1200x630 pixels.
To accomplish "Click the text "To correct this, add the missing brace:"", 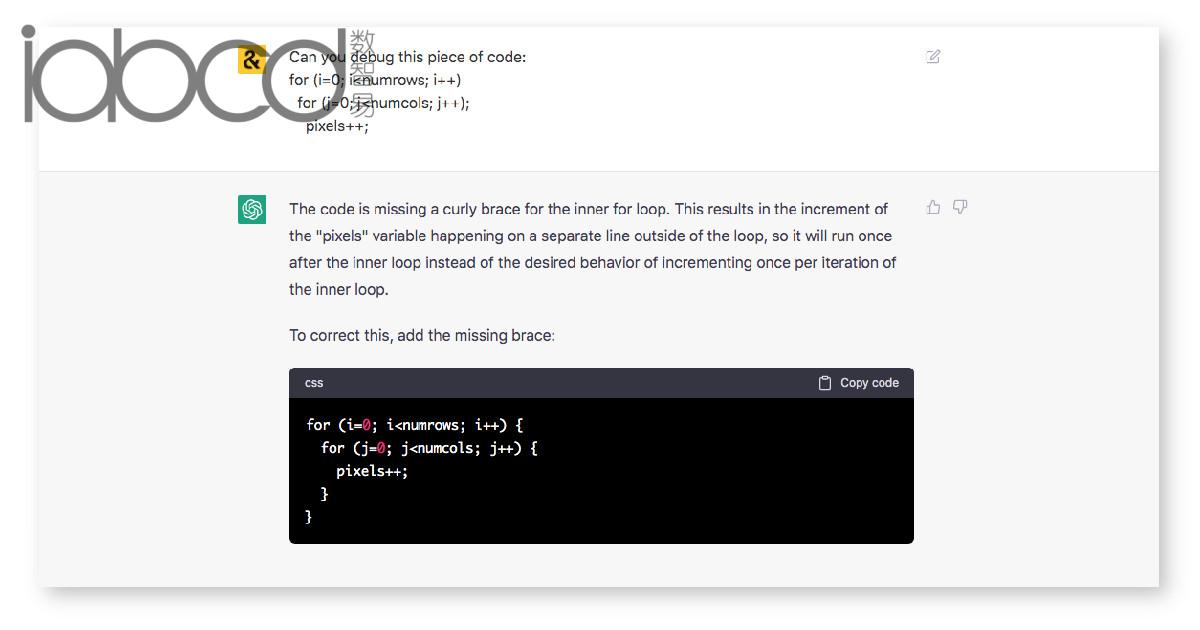I will [x=422, y=335].
